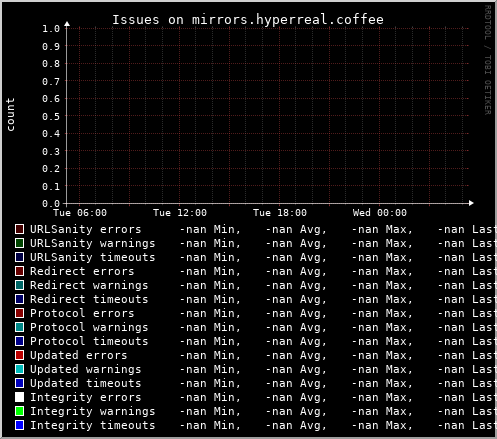The width and height of the screenshot is (497, 439).
Task: Click the Protocol timeouts legend text
Action: [x=89, y=341]
